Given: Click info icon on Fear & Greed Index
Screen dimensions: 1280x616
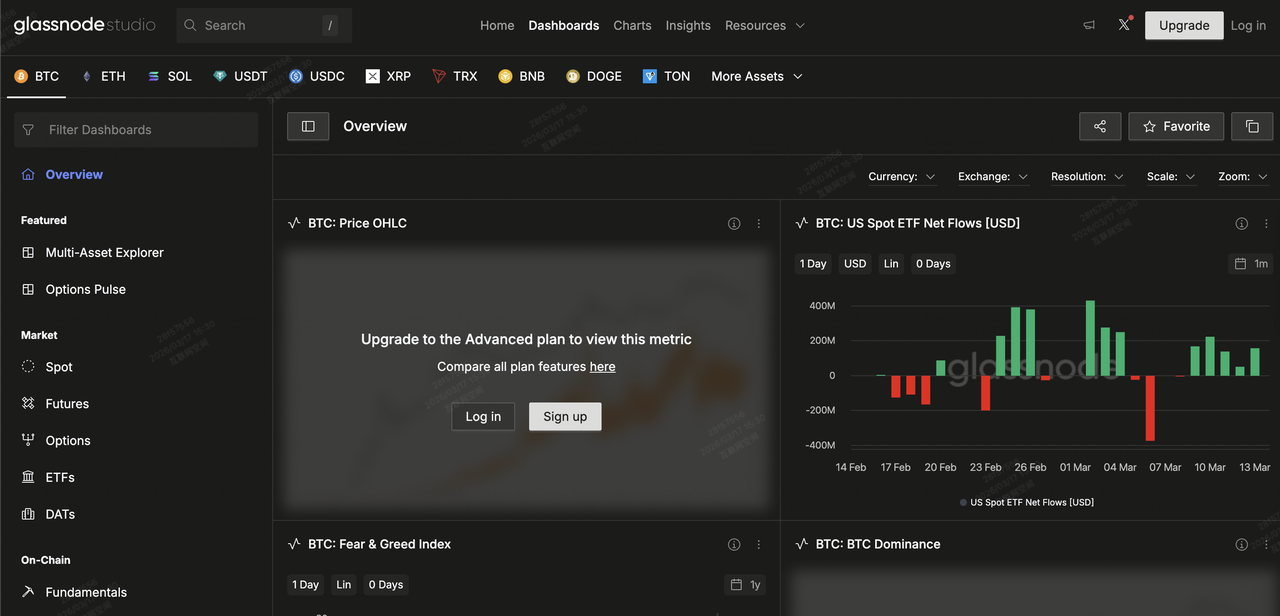Looking at the screenshot, I should (x=734, y=545).
